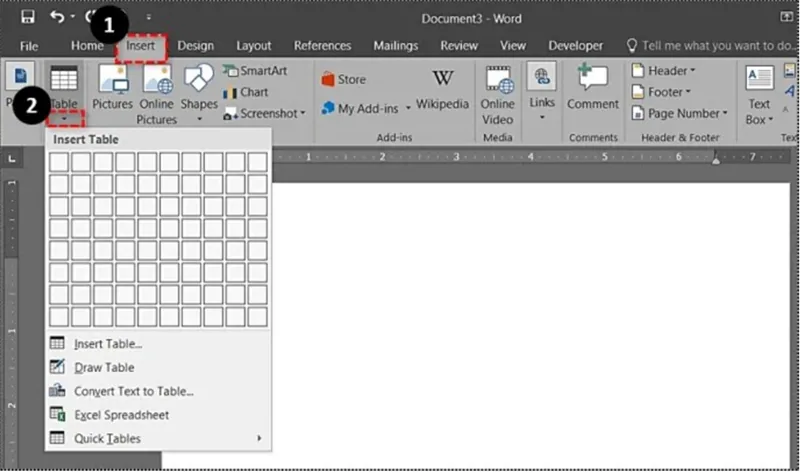Click the Online Video icon

(498, 80)
